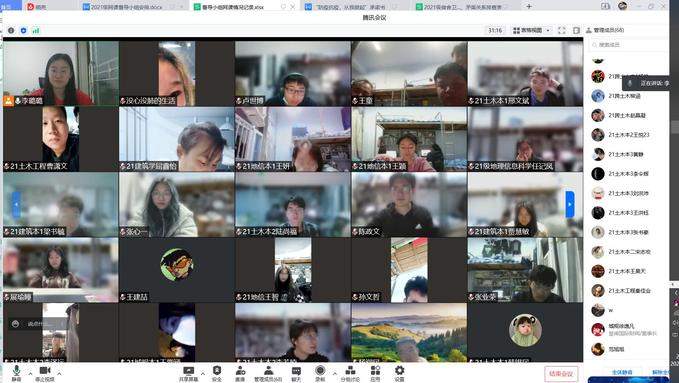Open the Apps icon in the toolbar
The height and width of the screenshot is (383, 679).
375,373
